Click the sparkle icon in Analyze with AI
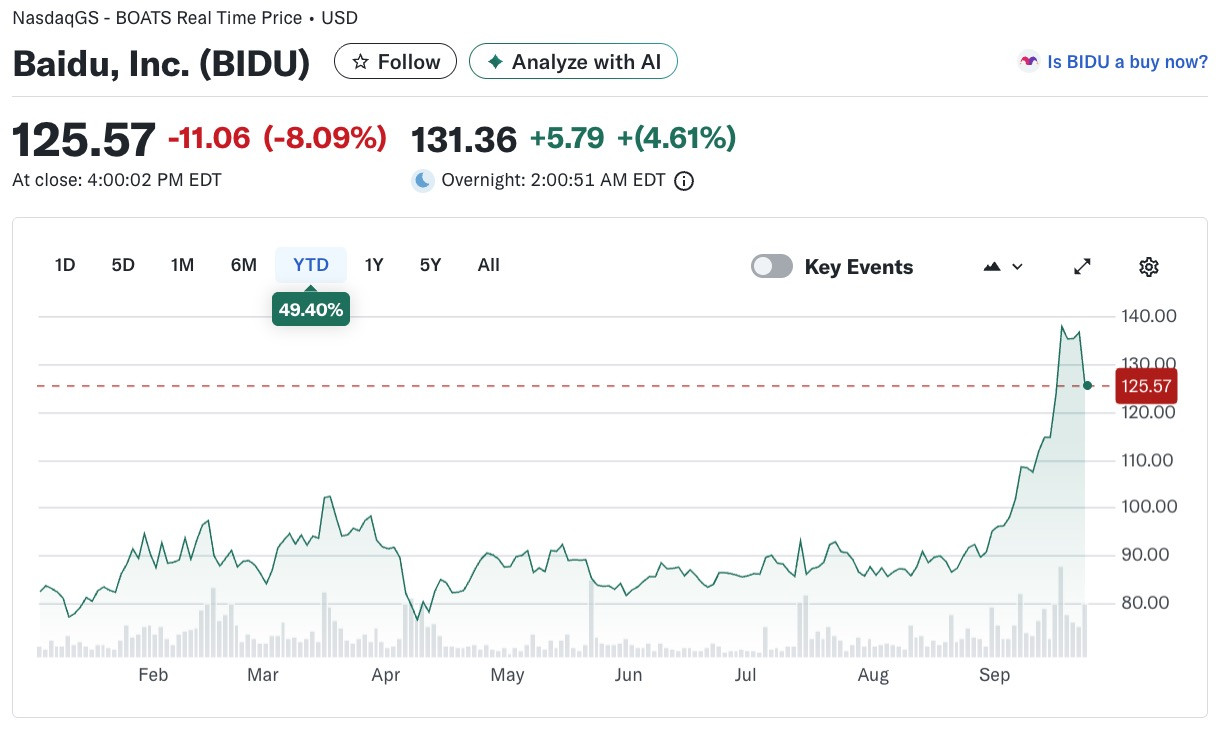1223x730 pixels. pos(495,62)
